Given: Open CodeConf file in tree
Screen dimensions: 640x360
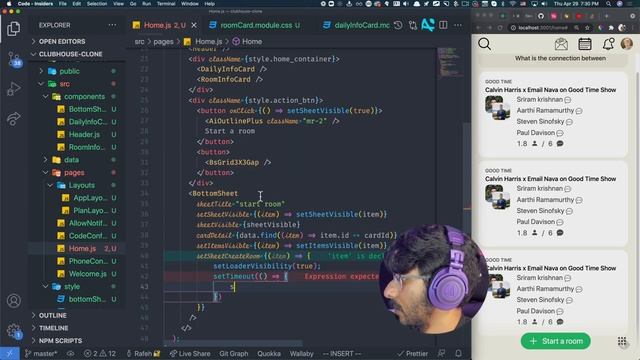Looking at the screenshot, I should (88, 236).
